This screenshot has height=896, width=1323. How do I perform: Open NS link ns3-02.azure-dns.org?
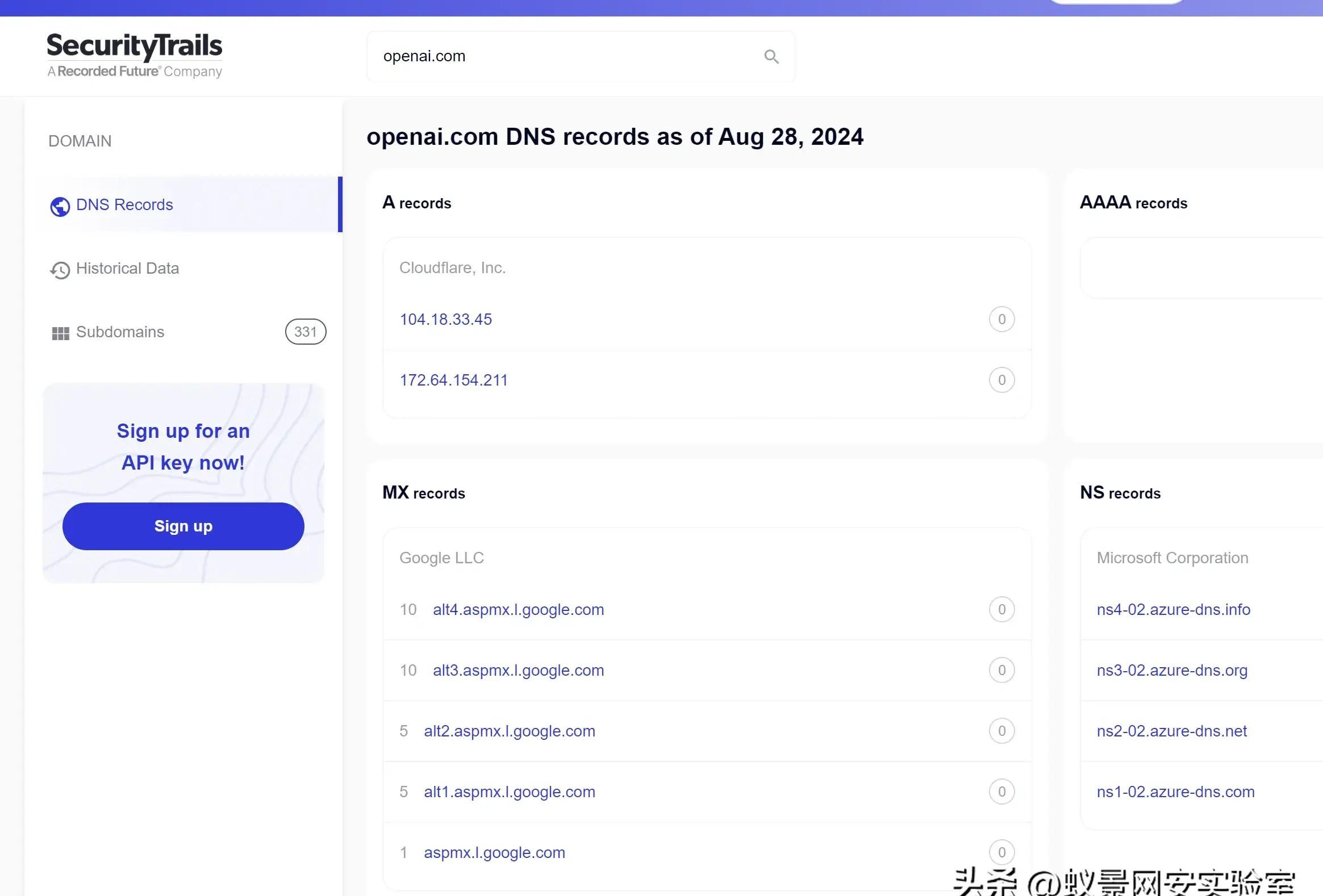click(1172, 670)
